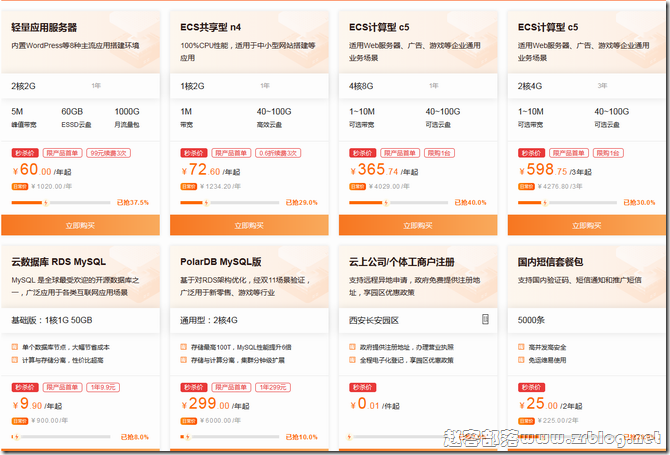Click the bullet icon beside 免运维易使用
The image size is (670, 455).
coord(521,360)
